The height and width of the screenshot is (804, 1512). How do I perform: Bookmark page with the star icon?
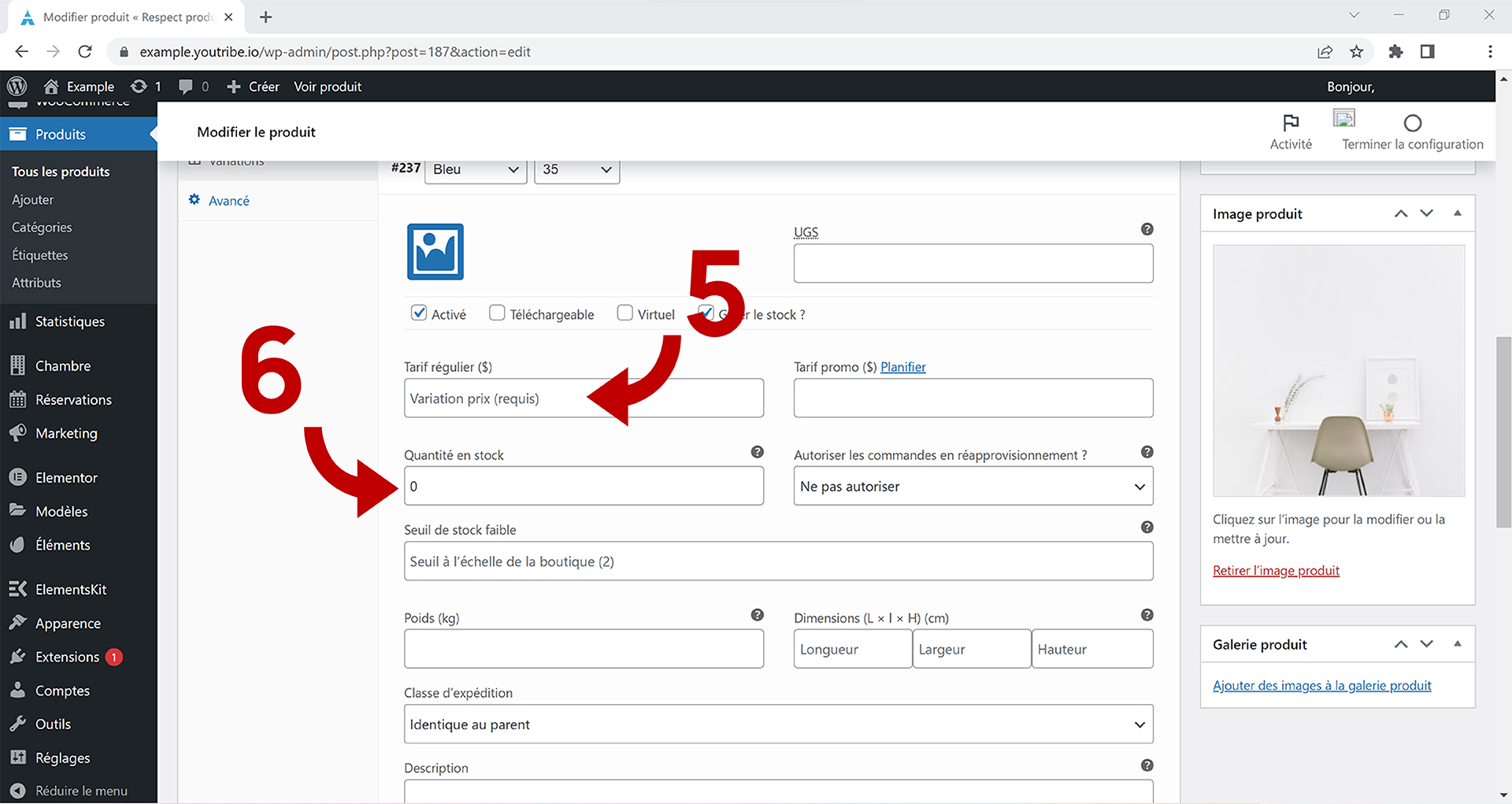pos(1356,52)
